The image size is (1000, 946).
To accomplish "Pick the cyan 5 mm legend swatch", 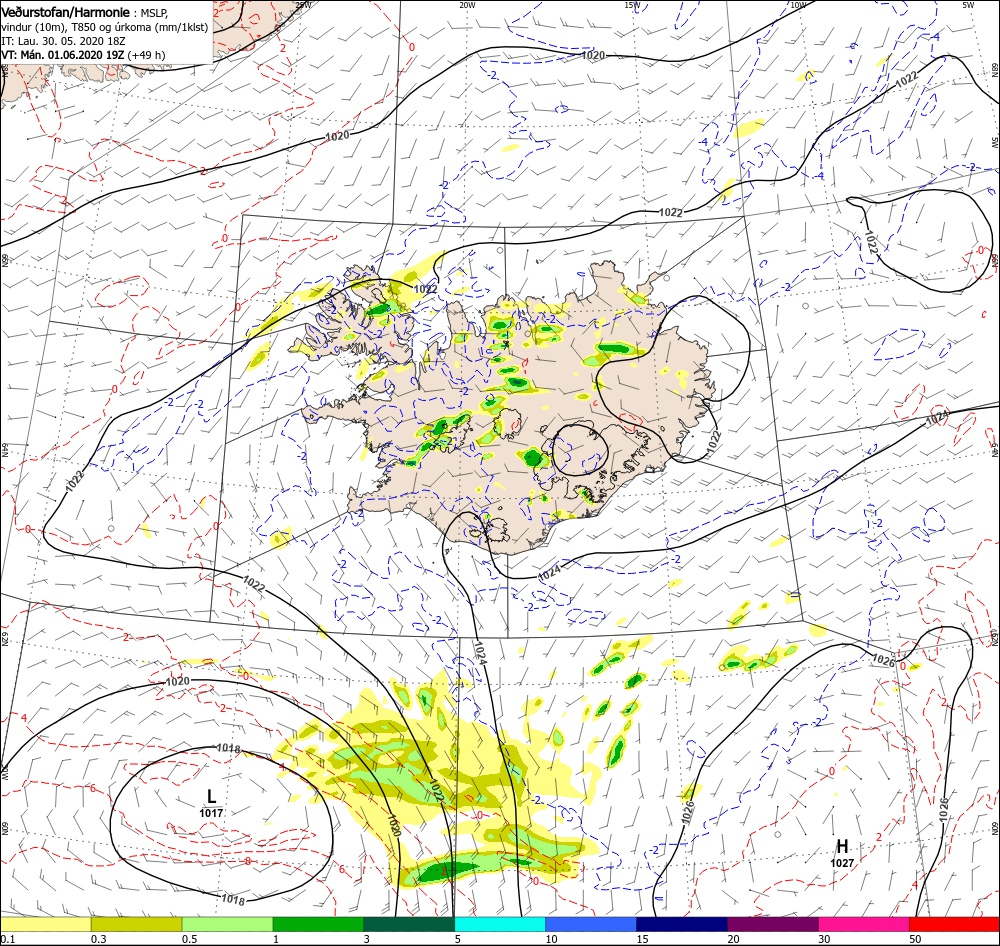I will [500, 924].
